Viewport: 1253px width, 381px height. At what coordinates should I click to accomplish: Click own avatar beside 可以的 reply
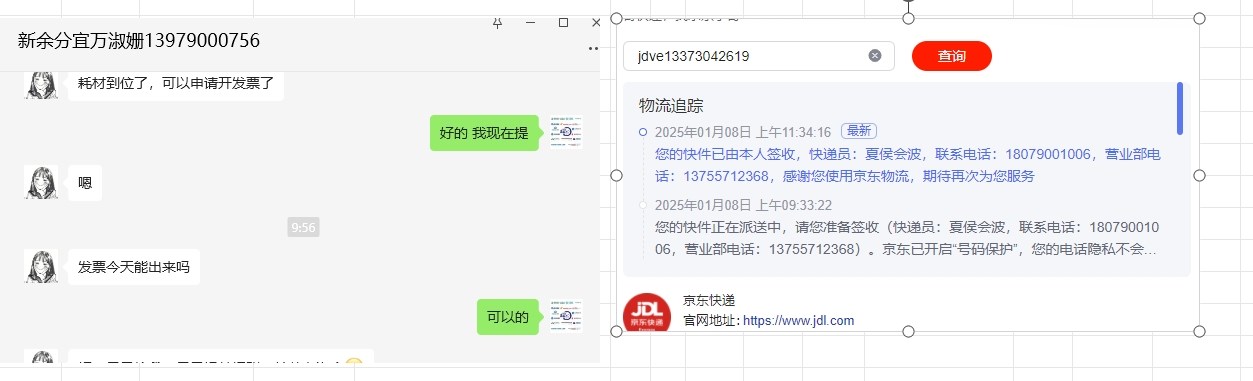pos(565,317)
